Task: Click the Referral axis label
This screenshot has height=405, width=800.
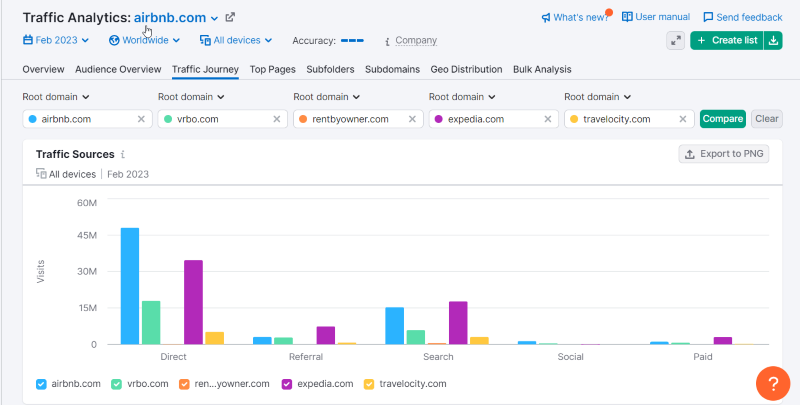Action: pos(306,357)
